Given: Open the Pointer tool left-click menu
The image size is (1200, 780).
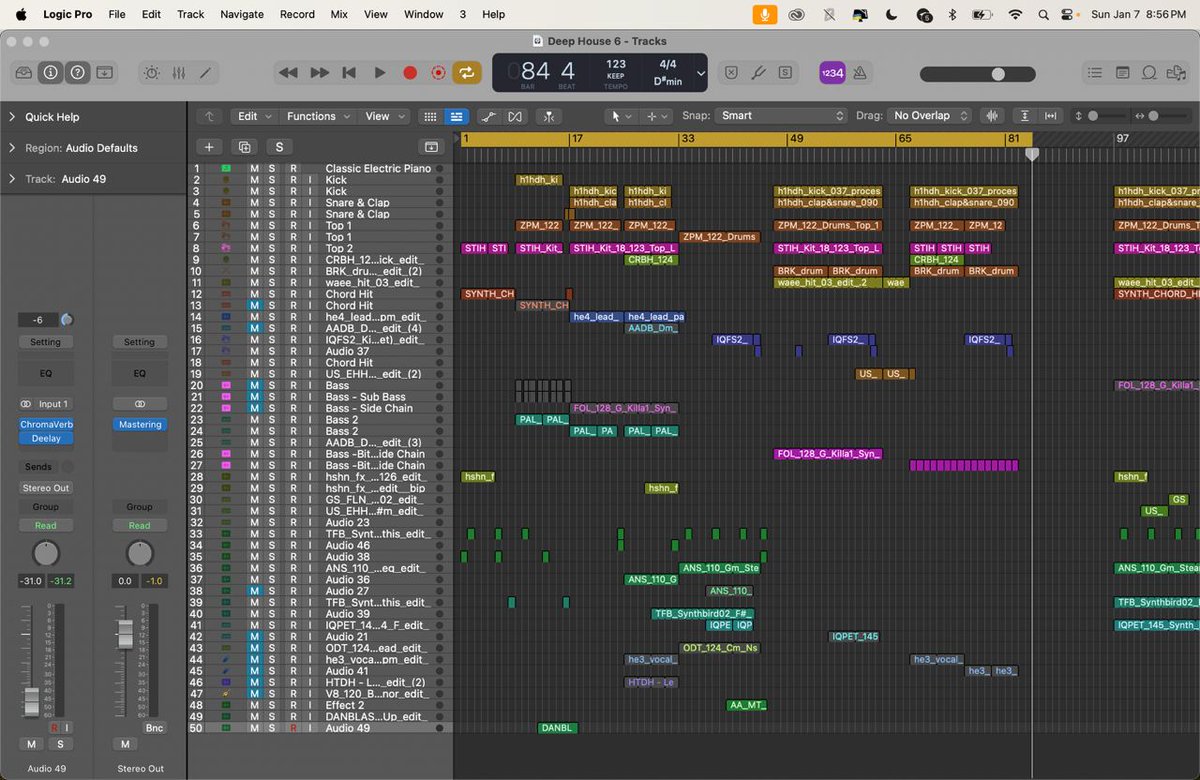Looking at the screenshot, I should [x=619, y=116].
